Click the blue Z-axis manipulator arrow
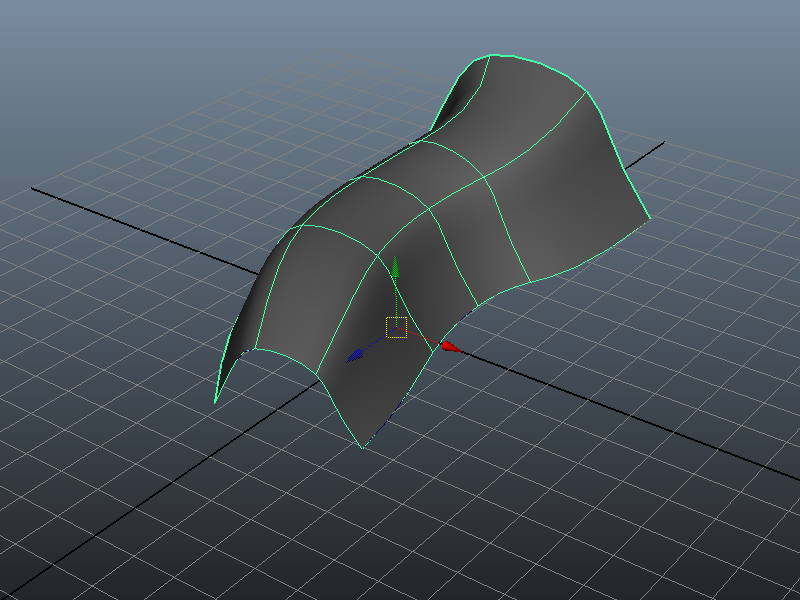The image size is (800, 600). [x=355, y=355]
